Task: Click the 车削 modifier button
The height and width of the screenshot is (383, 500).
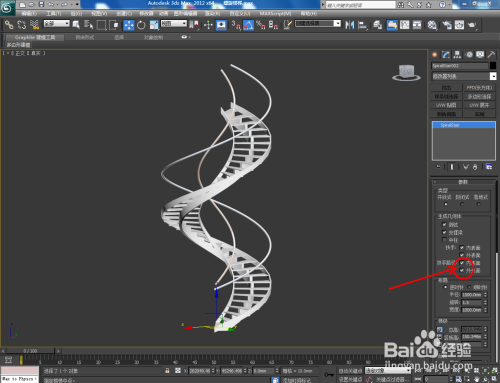Action: [479, 114]
